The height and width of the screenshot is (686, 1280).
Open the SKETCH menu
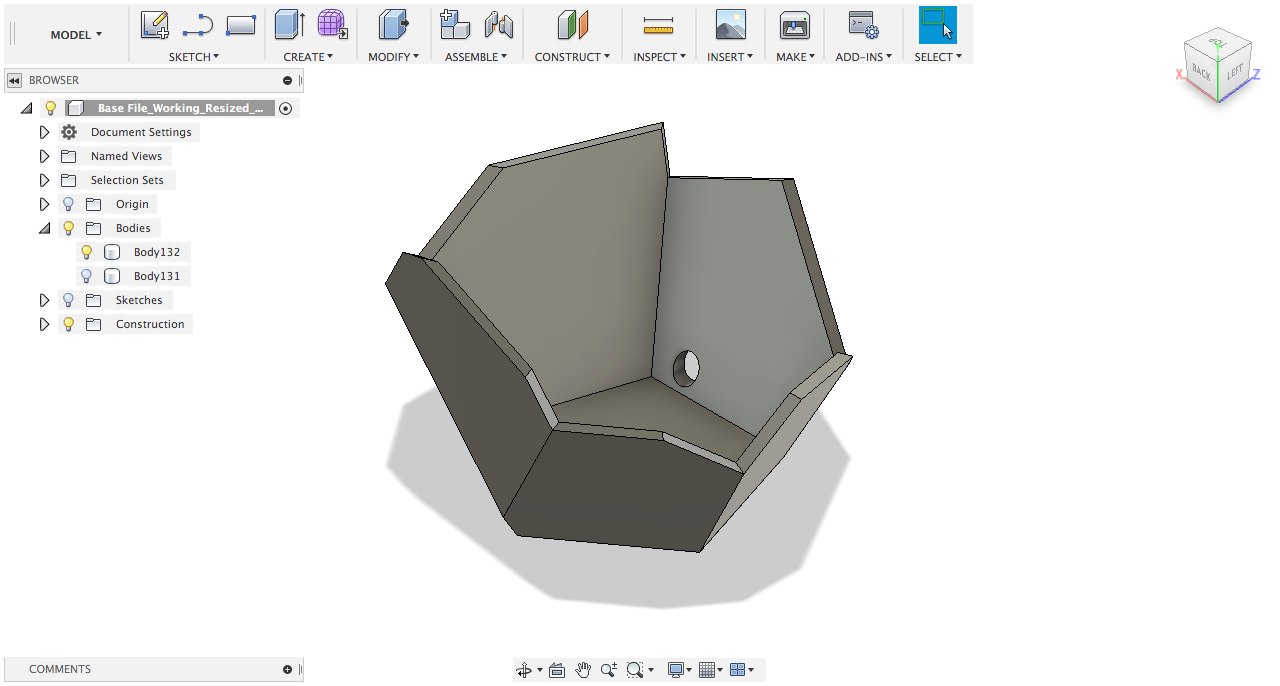point(194,57)
